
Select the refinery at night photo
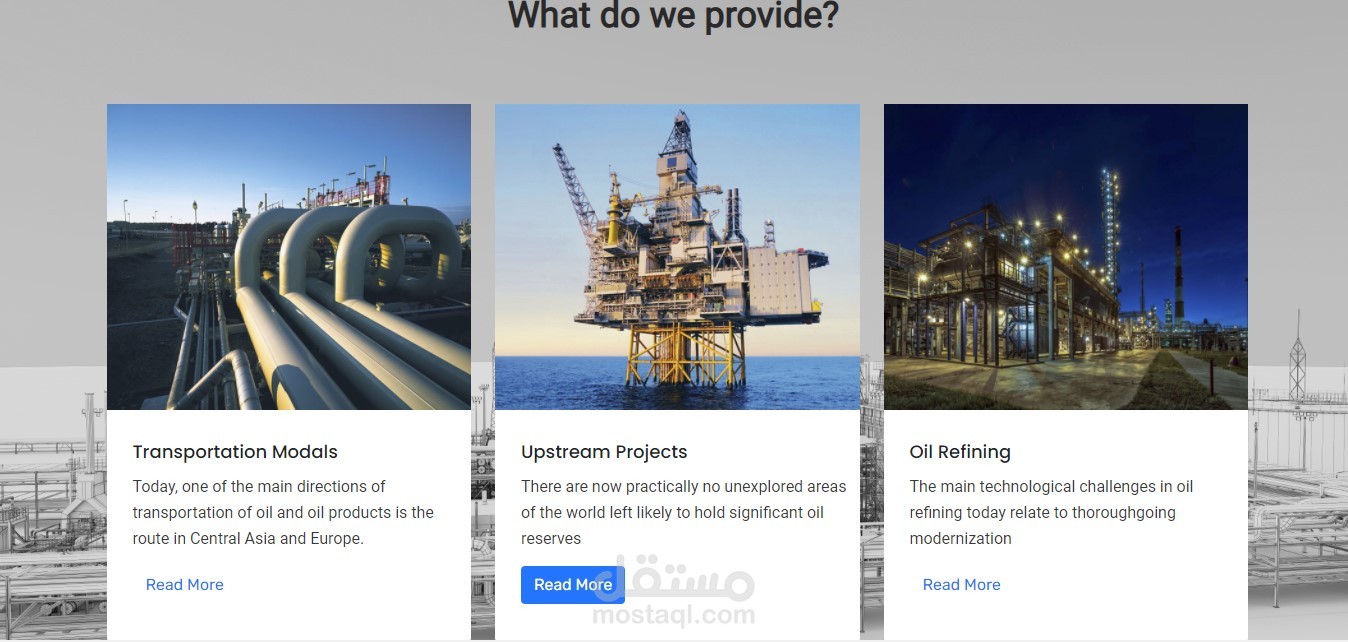click(x=1066, y=257)
